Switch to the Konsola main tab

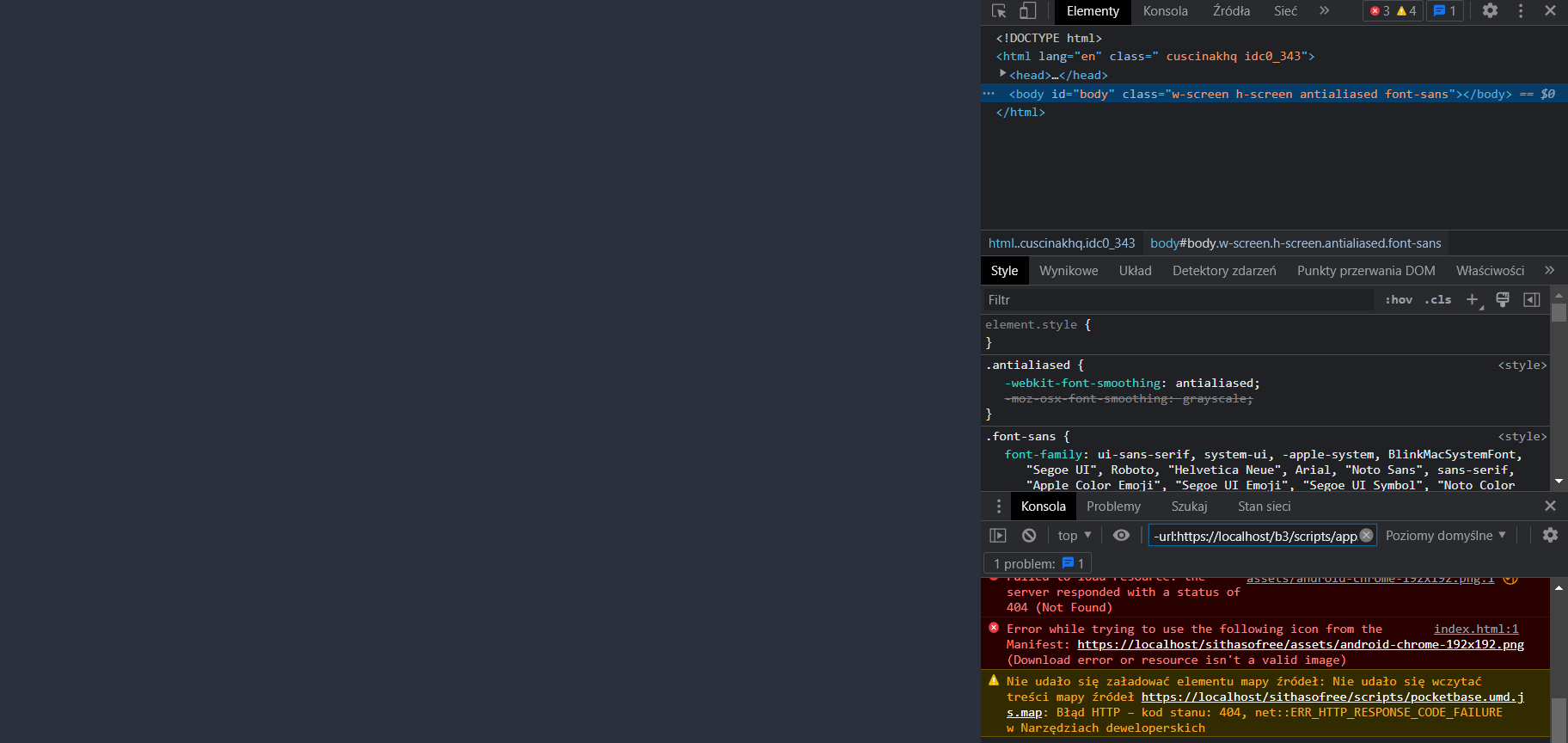point(1165,11)
